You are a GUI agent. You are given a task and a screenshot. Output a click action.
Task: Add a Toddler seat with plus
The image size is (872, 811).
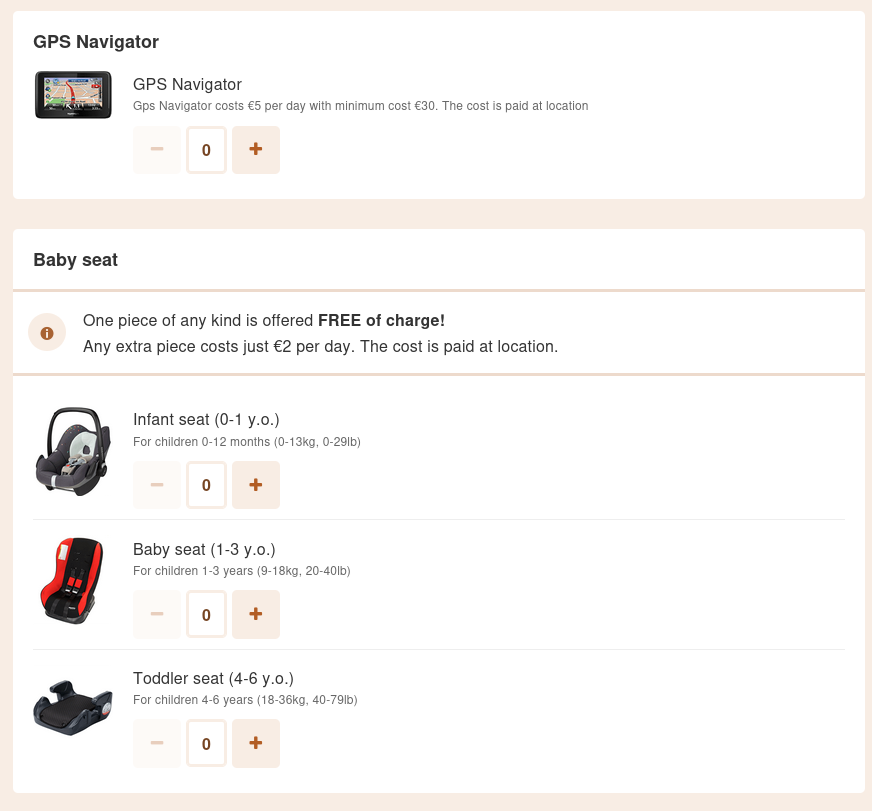pyautogui.click(x=256, y=743)
